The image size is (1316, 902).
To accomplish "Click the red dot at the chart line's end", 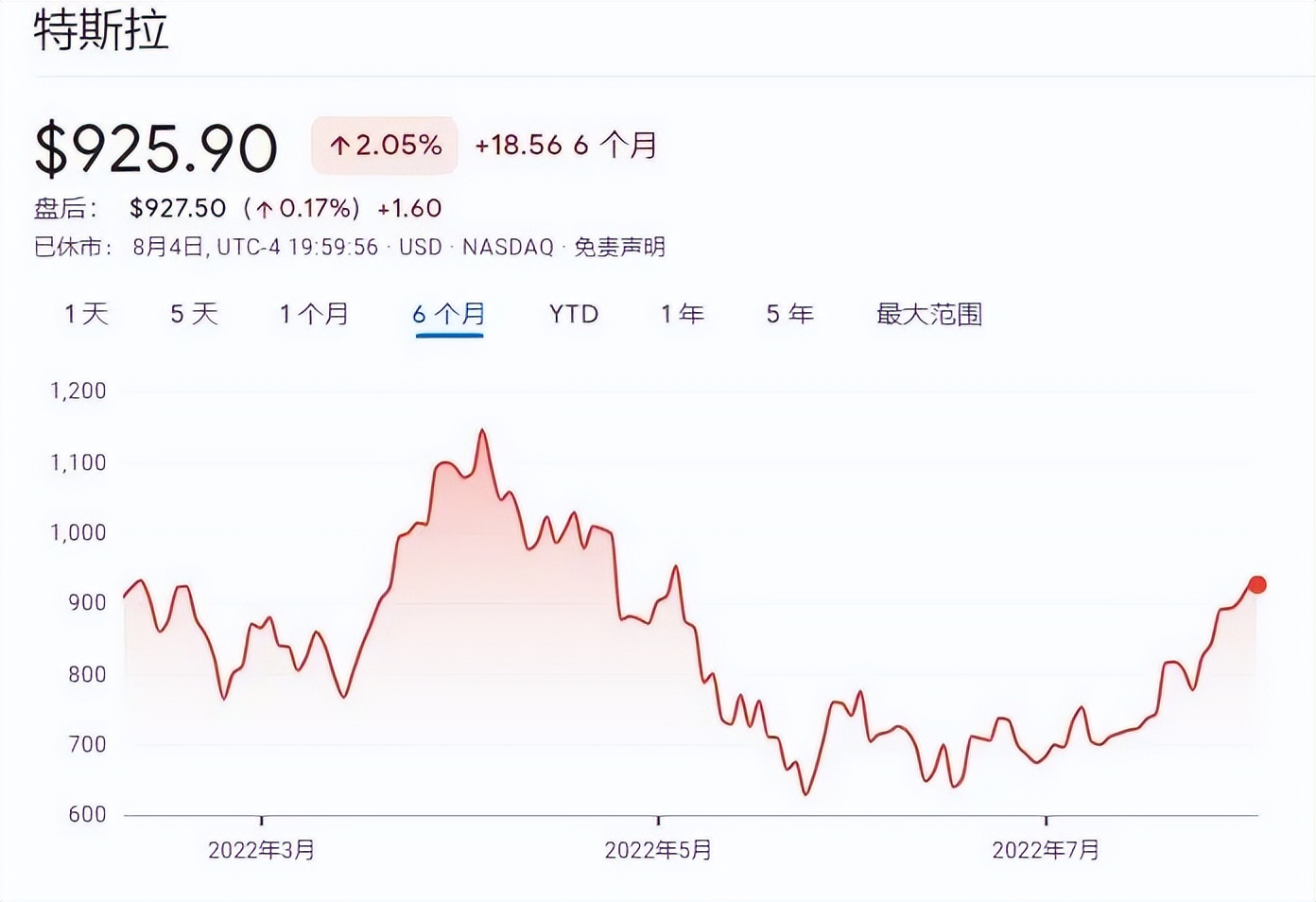I will (1256, 585).
